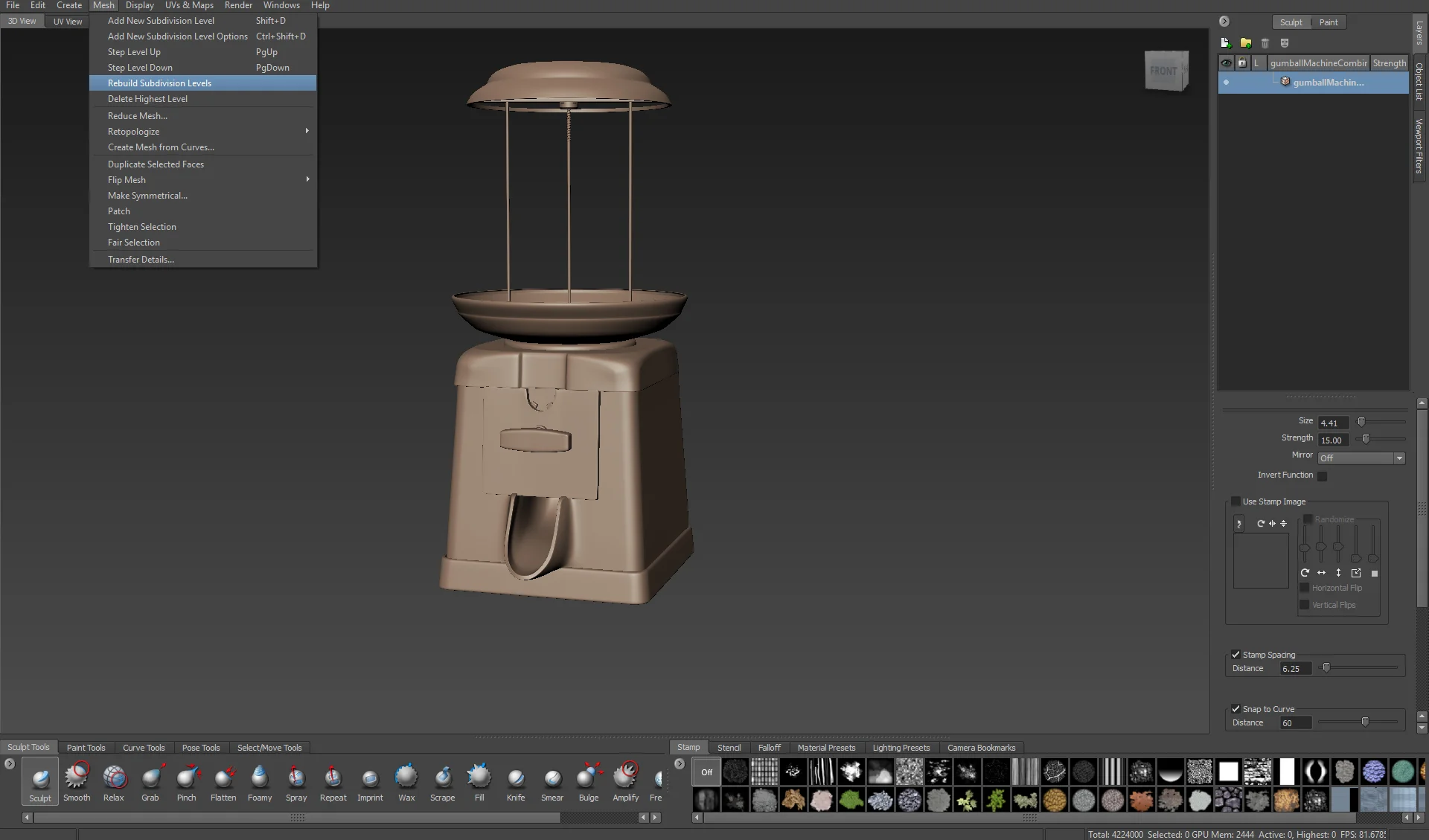The height and width of the screenshot is (840, 1429).
Task: Click the new layer icon
Action: point(1226,43)
